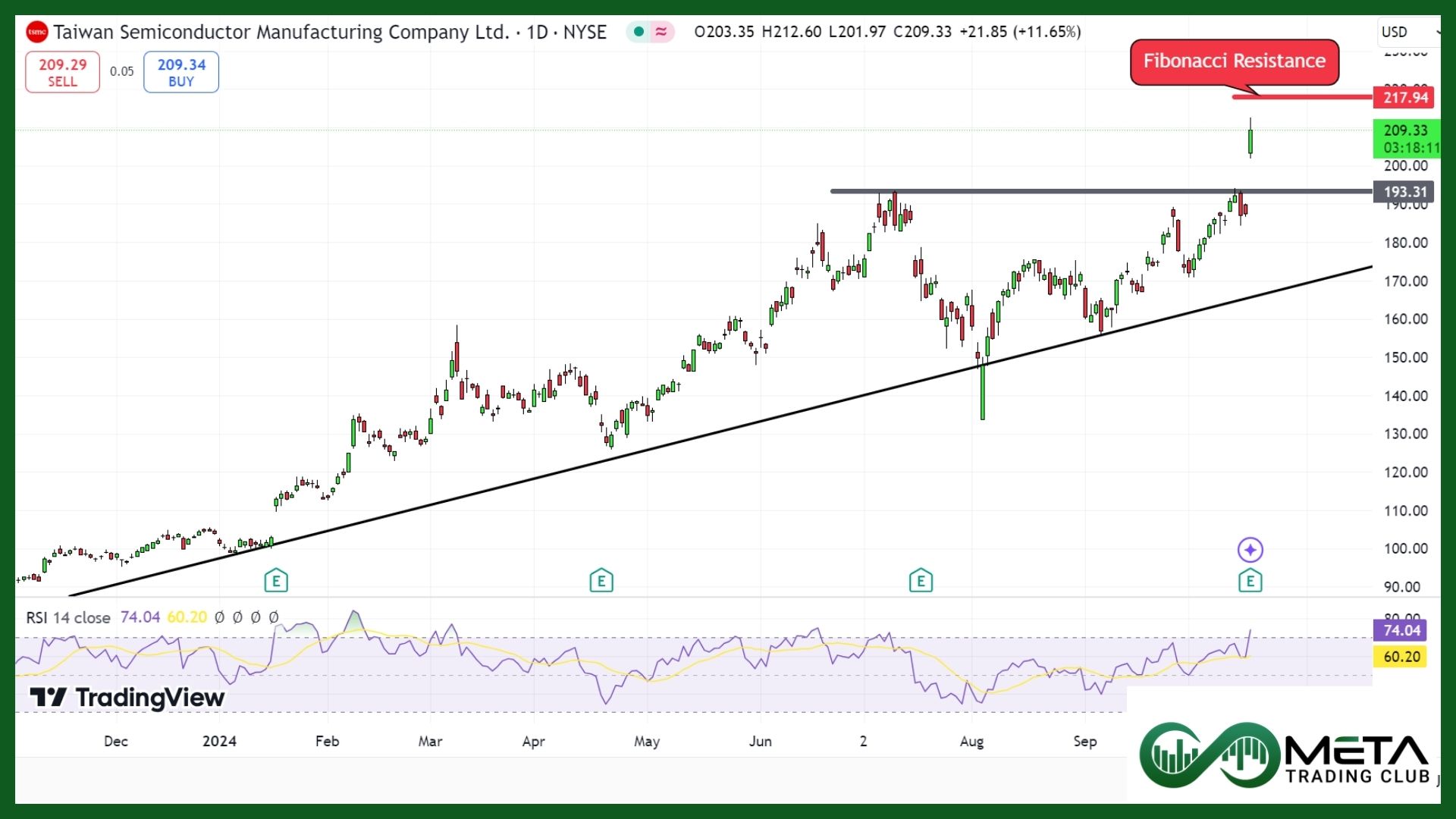Viewport: 1456px width, 819px height.
Task: Click the purple 74.04 RSI axis label
Action: point(1400,630)
